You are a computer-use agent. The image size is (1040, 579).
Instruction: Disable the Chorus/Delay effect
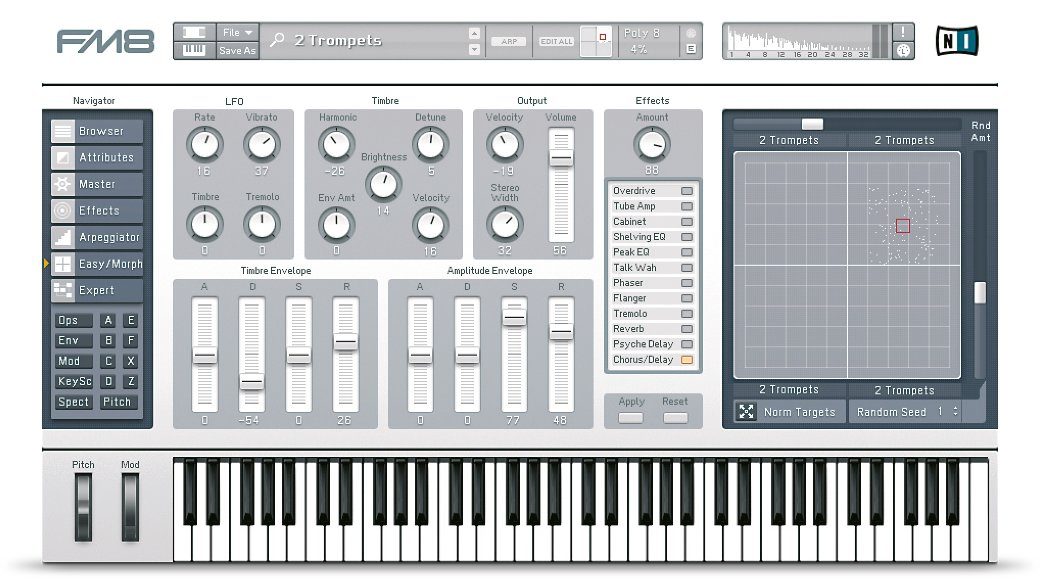click(686, 359)
